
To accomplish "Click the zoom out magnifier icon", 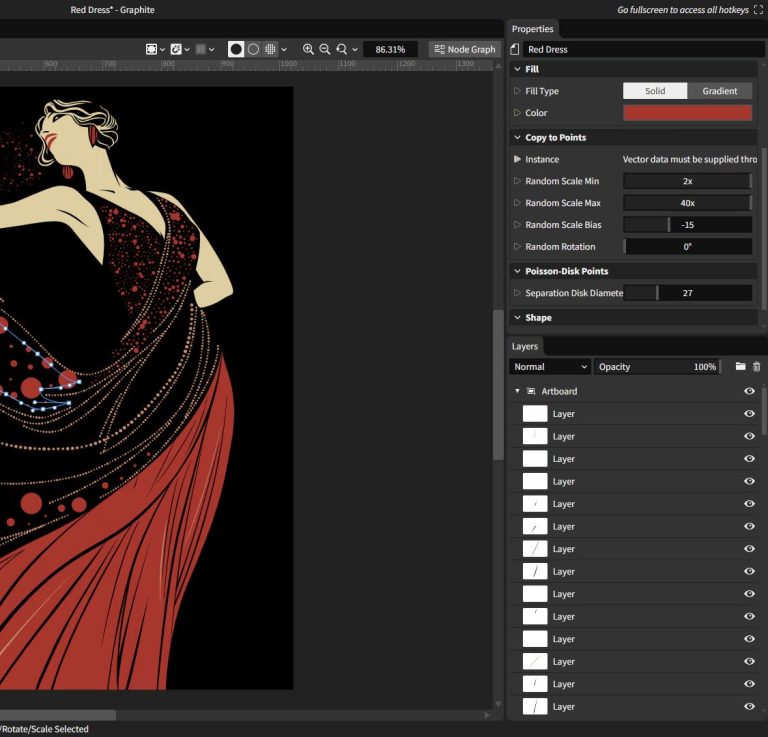I will [325, 49].
